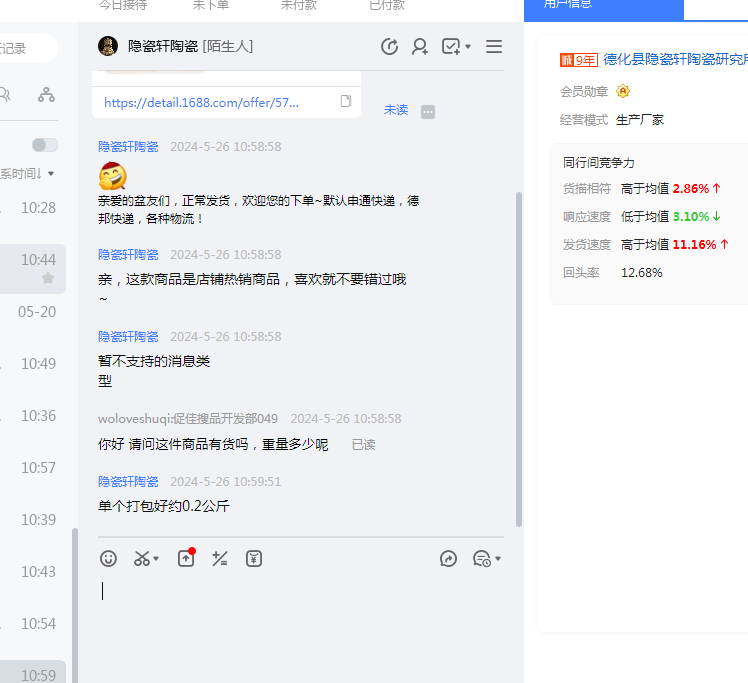Viewport: 748px width, 683px height.
Task: Click the circular refresh icon in chat header
Action: (x=390, y=47)
